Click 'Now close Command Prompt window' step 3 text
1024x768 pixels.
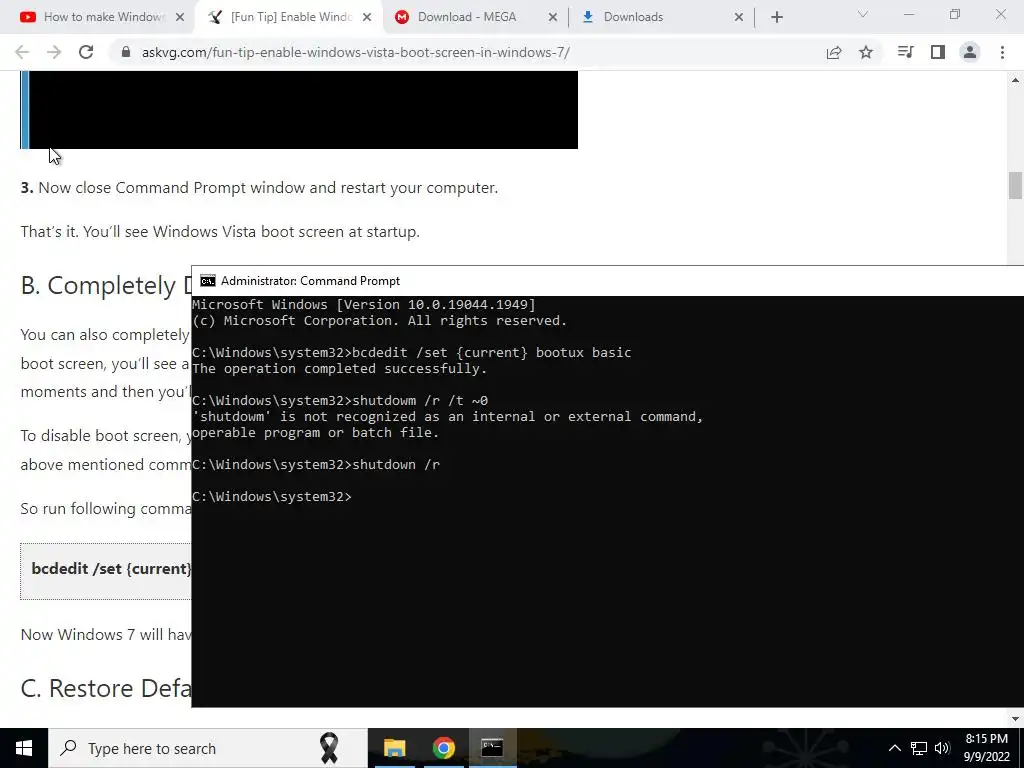259,188
